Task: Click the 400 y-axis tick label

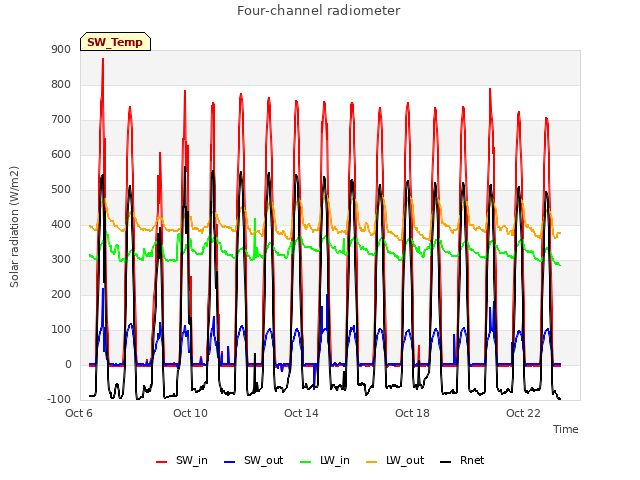Action: (x=61, y=224)
